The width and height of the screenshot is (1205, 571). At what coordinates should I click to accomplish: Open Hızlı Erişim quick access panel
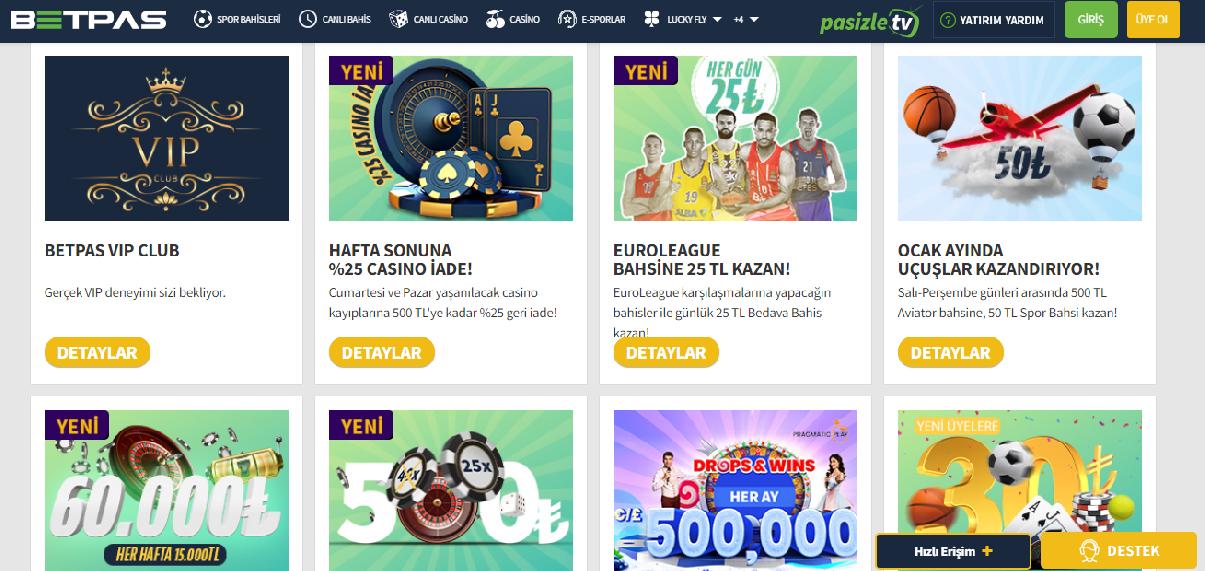pos(953,551)
